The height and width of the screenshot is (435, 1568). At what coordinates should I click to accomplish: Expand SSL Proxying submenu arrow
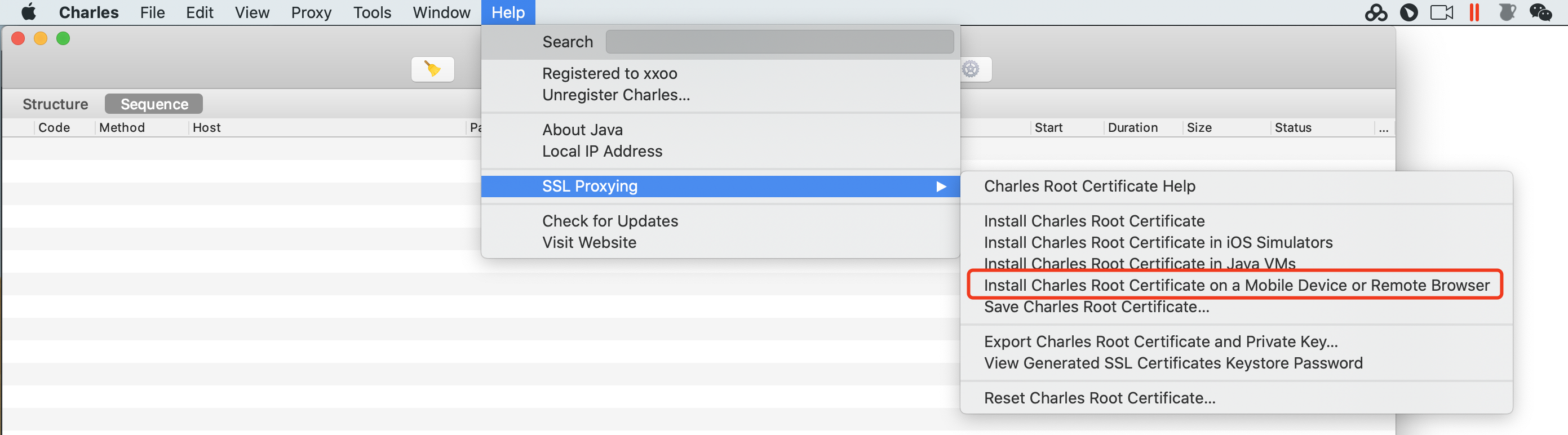pos(941,186)
